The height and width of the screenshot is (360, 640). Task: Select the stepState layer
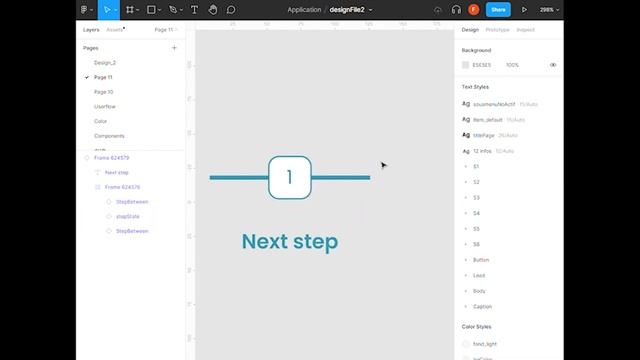point(128,216)
